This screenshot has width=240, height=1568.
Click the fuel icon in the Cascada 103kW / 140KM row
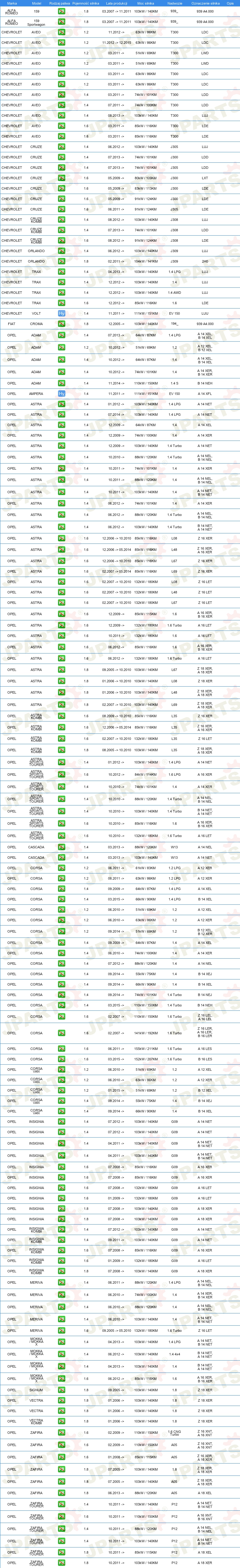coord(61,858)
